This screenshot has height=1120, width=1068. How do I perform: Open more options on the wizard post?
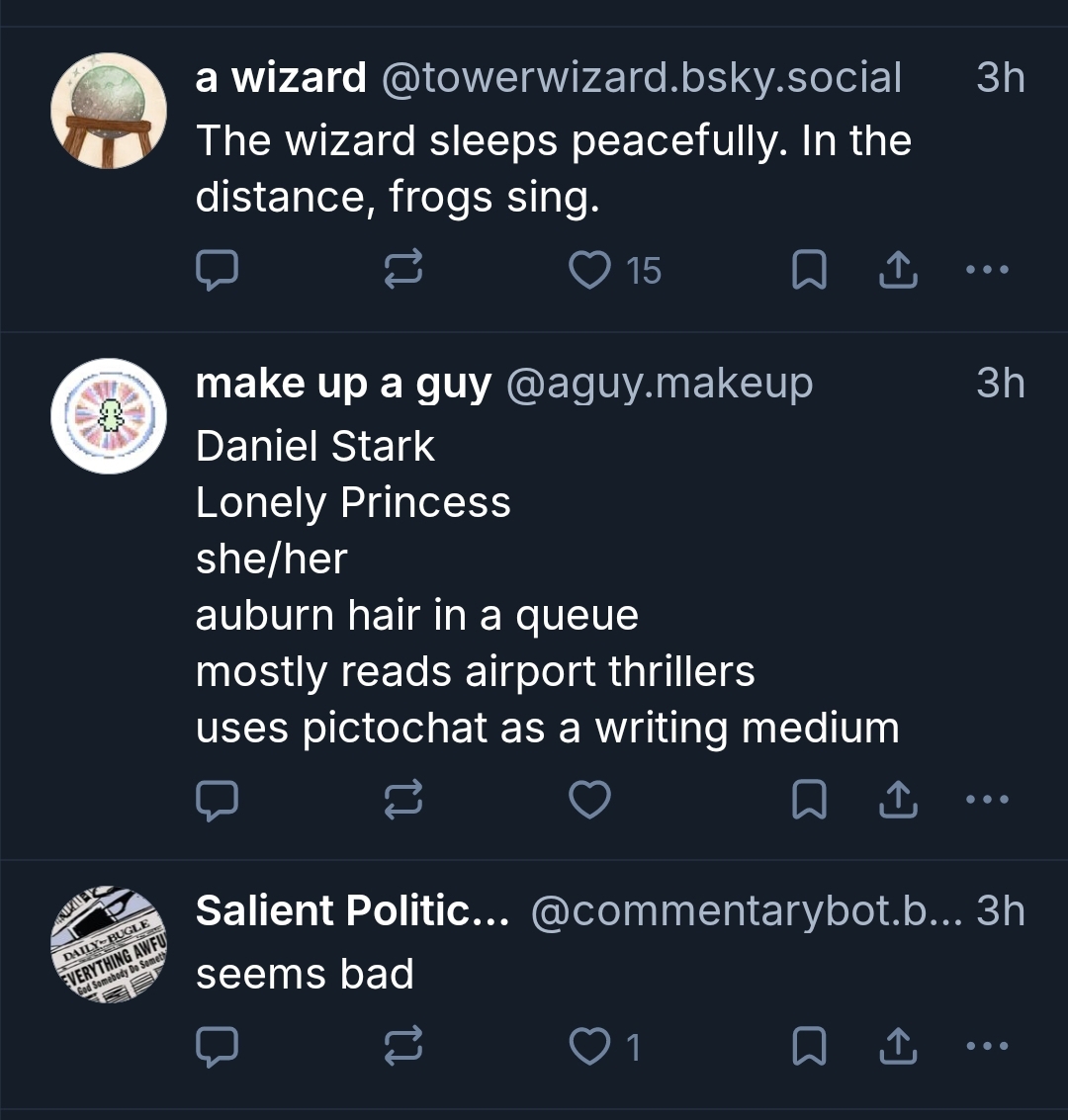(989, 270)
